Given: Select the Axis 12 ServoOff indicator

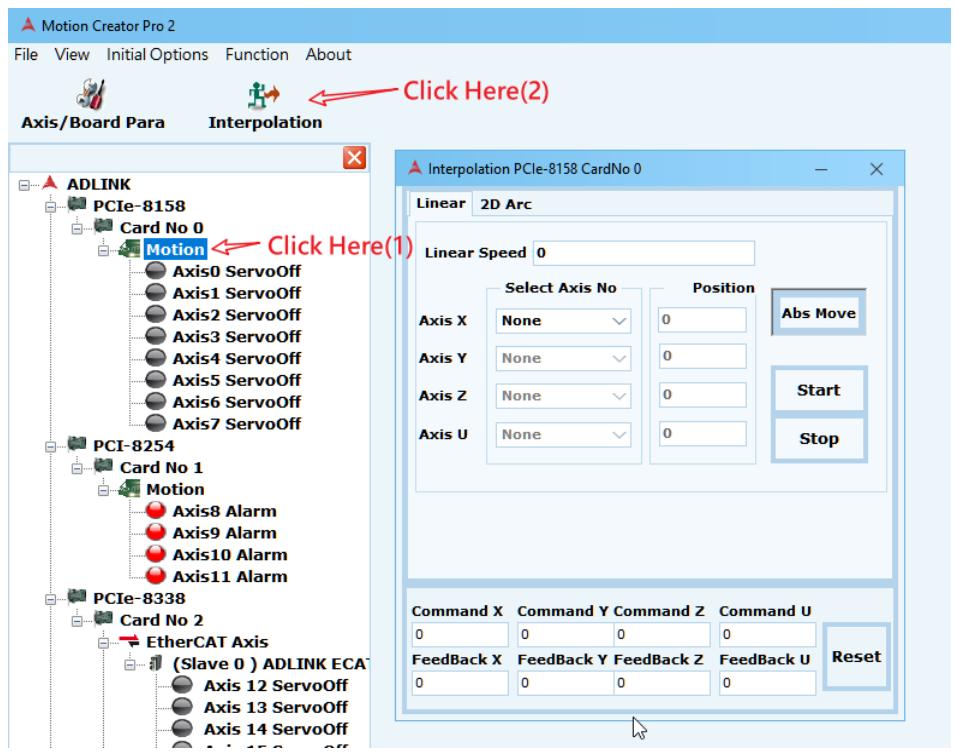Looking at the screenshot, I should (182, 685).
